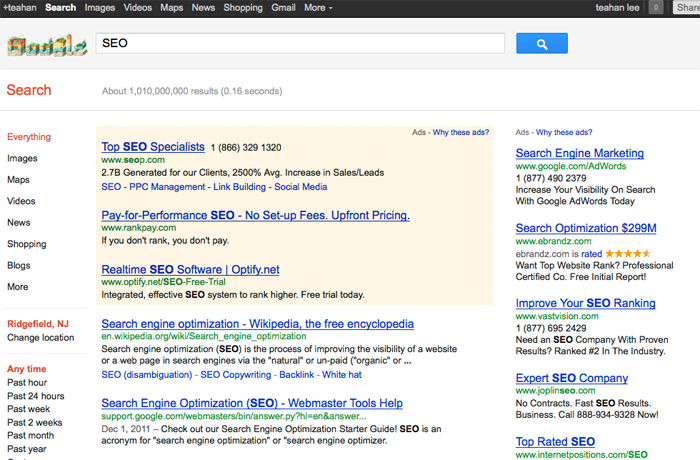This screenshot has height=460, width=700.
Task: Click www.seop.com green URL
Action: coord(133,160)
